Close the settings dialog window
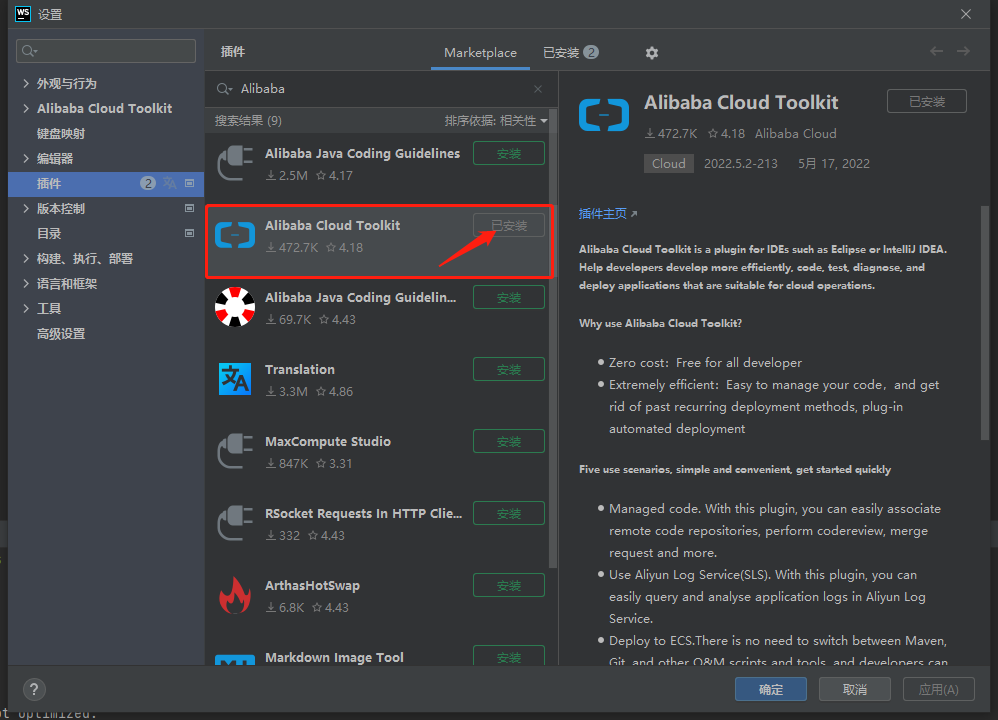Image resolution: width=998 pixels, height=720 pixels. [966, 14]
